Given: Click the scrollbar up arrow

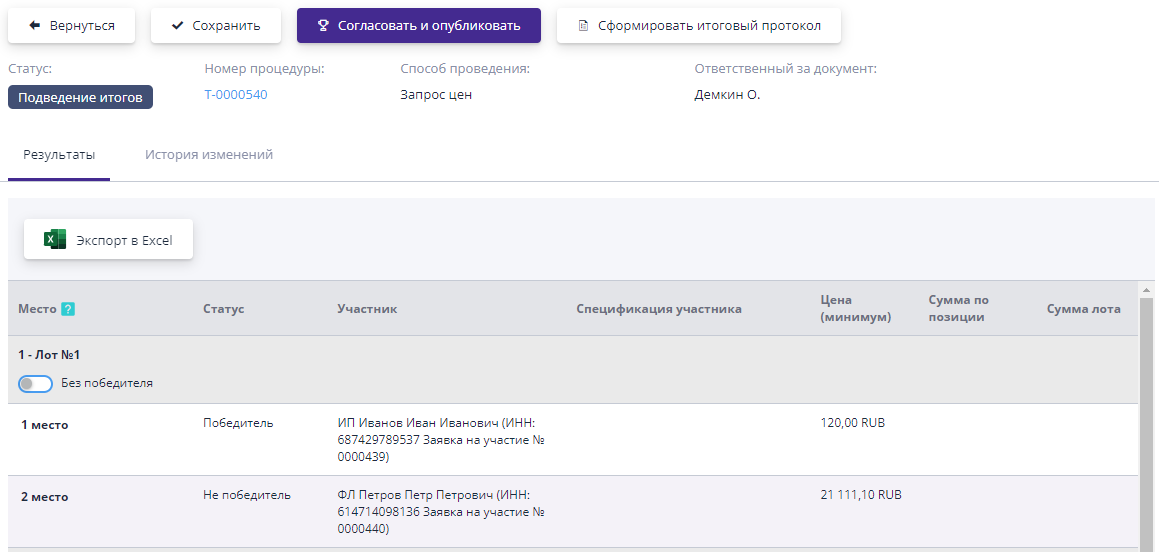Looking at the screenshot, I should 1146,289.
